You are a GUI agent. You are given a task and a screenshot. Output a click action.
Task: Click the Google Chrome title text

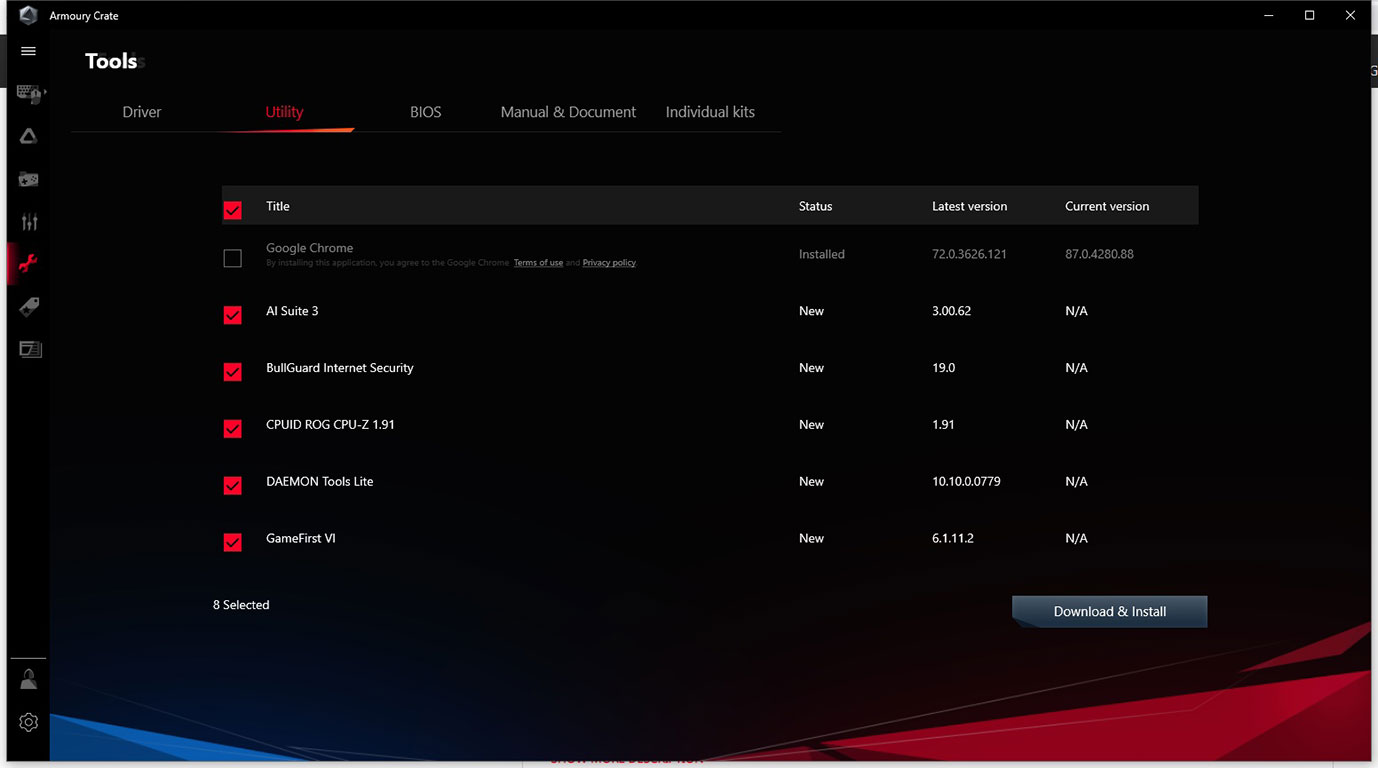(309, 248)
